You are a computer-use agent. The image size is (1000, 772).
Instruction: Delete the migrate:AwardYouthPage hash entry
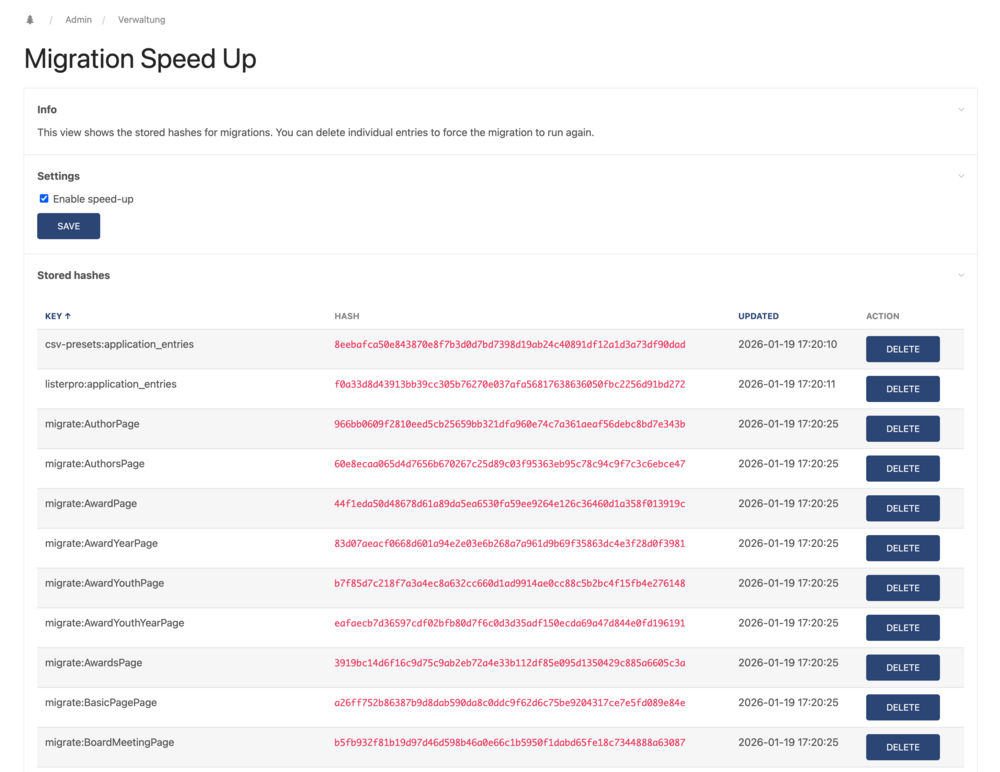point(902,587)
